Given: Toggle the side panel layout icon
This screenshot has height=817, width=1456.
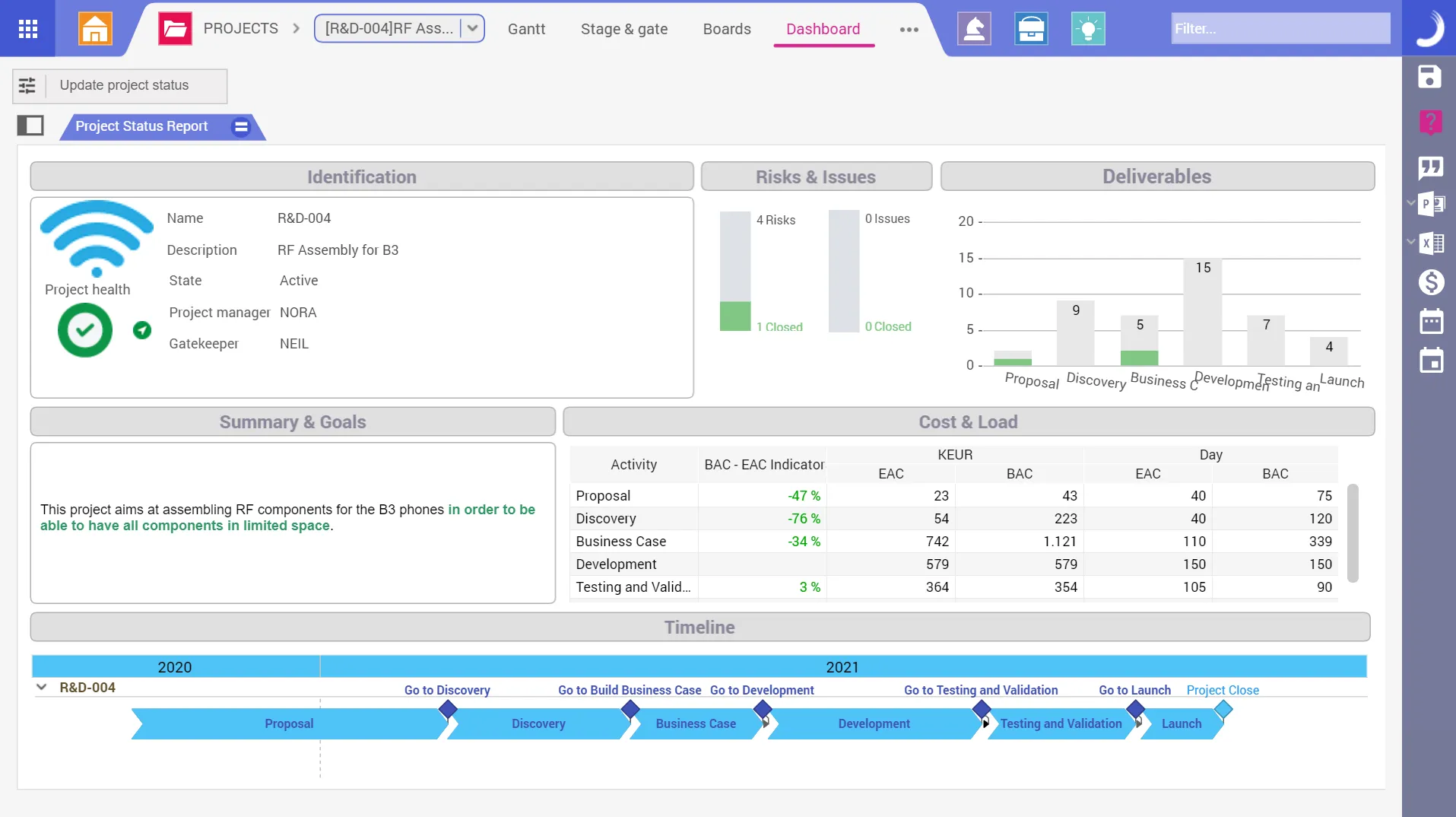Looking at the screenshot, I should [30, 126].
